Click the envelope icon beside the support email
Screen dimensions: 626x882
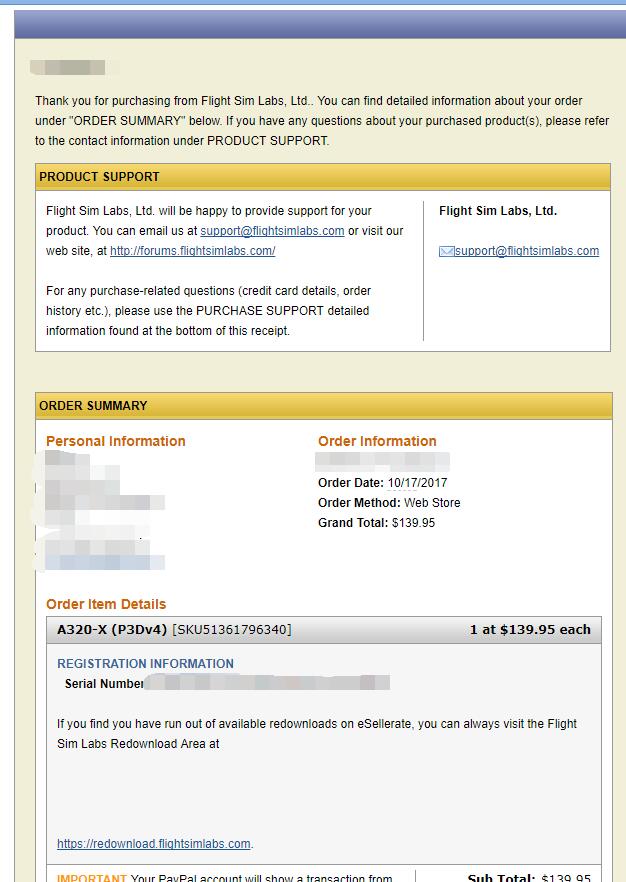(446, 251)
